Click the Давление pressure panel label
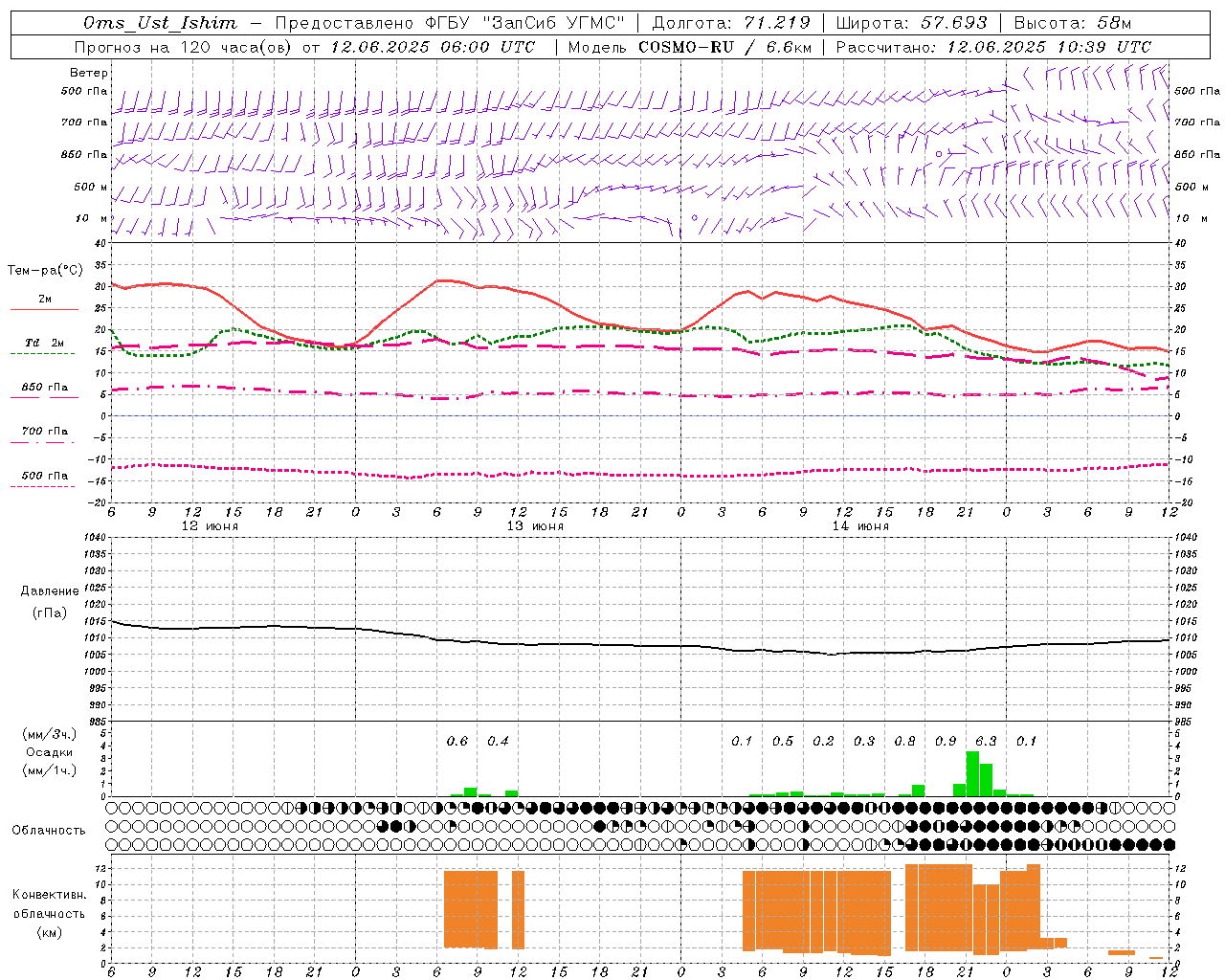Image resolution: width=1225 pixels, height=980 pixels. click(50, 590)
